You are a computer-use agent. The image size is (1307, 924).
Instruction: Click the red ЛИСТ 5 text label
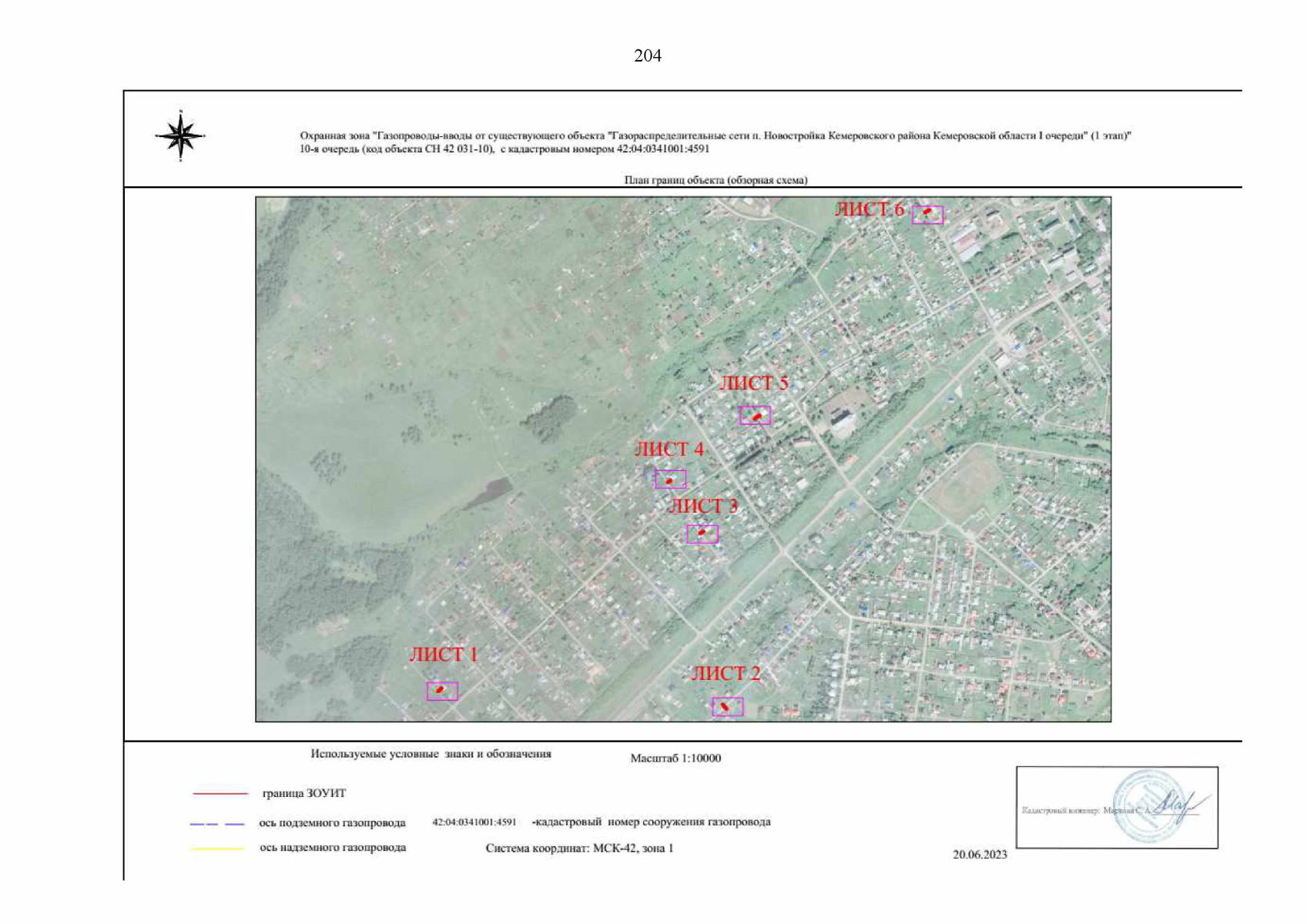(753, 383)
